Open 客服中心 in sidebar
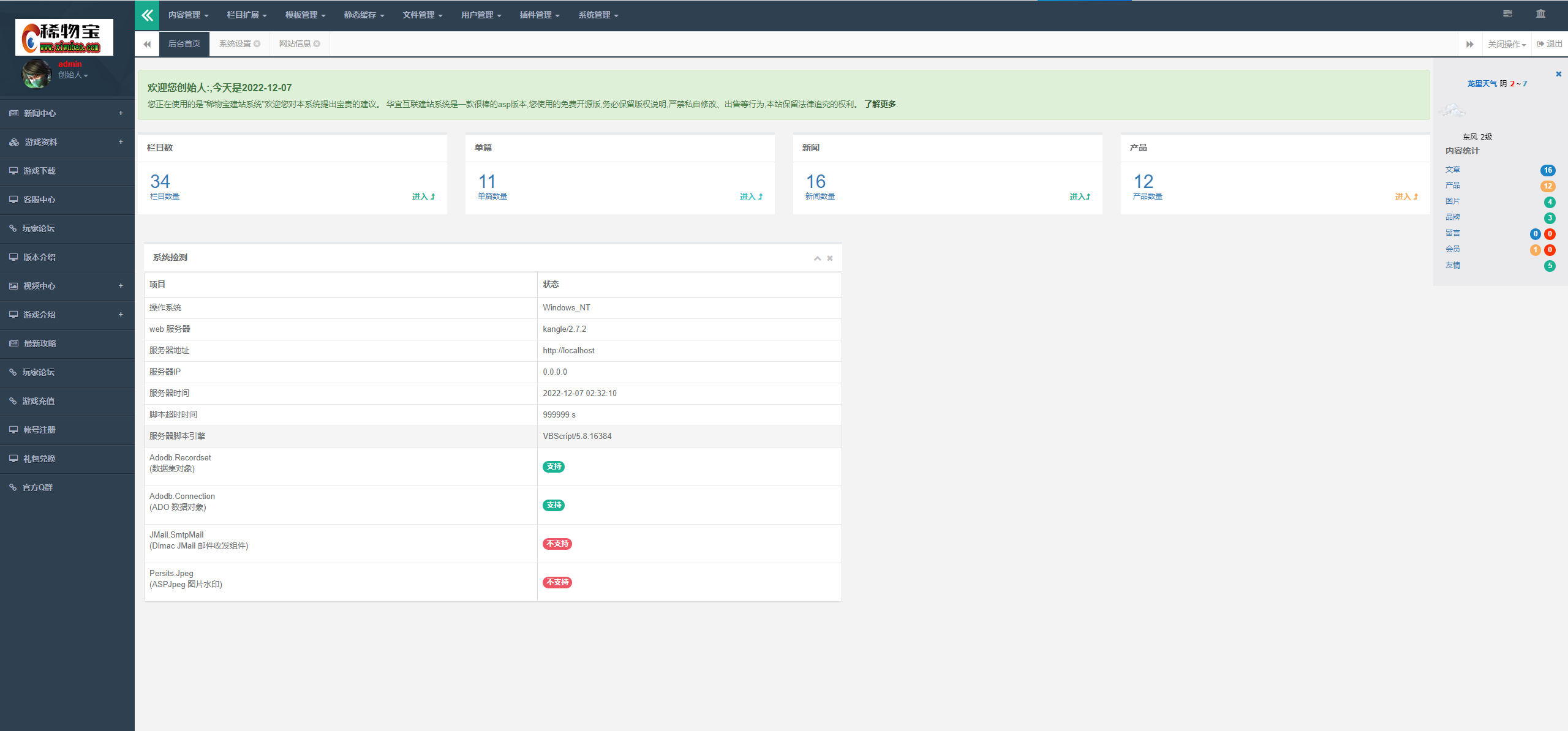 pyautogui.click(x=67, y=200)
